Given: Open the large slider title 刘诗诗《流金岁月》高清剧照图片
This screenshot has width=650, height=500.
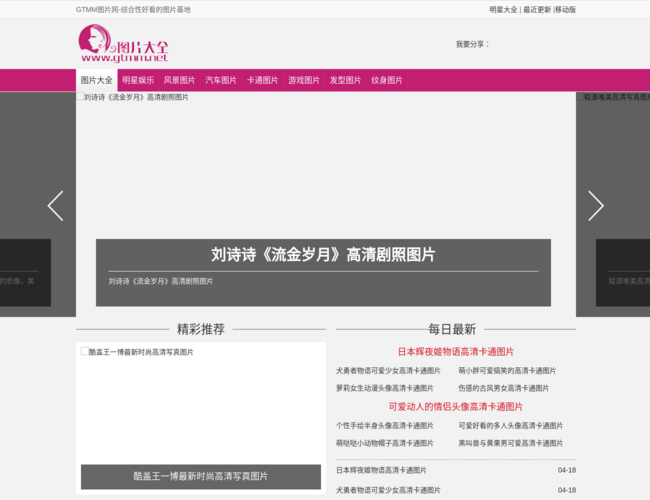Looking at the screenshot, I should coord(323,254).
